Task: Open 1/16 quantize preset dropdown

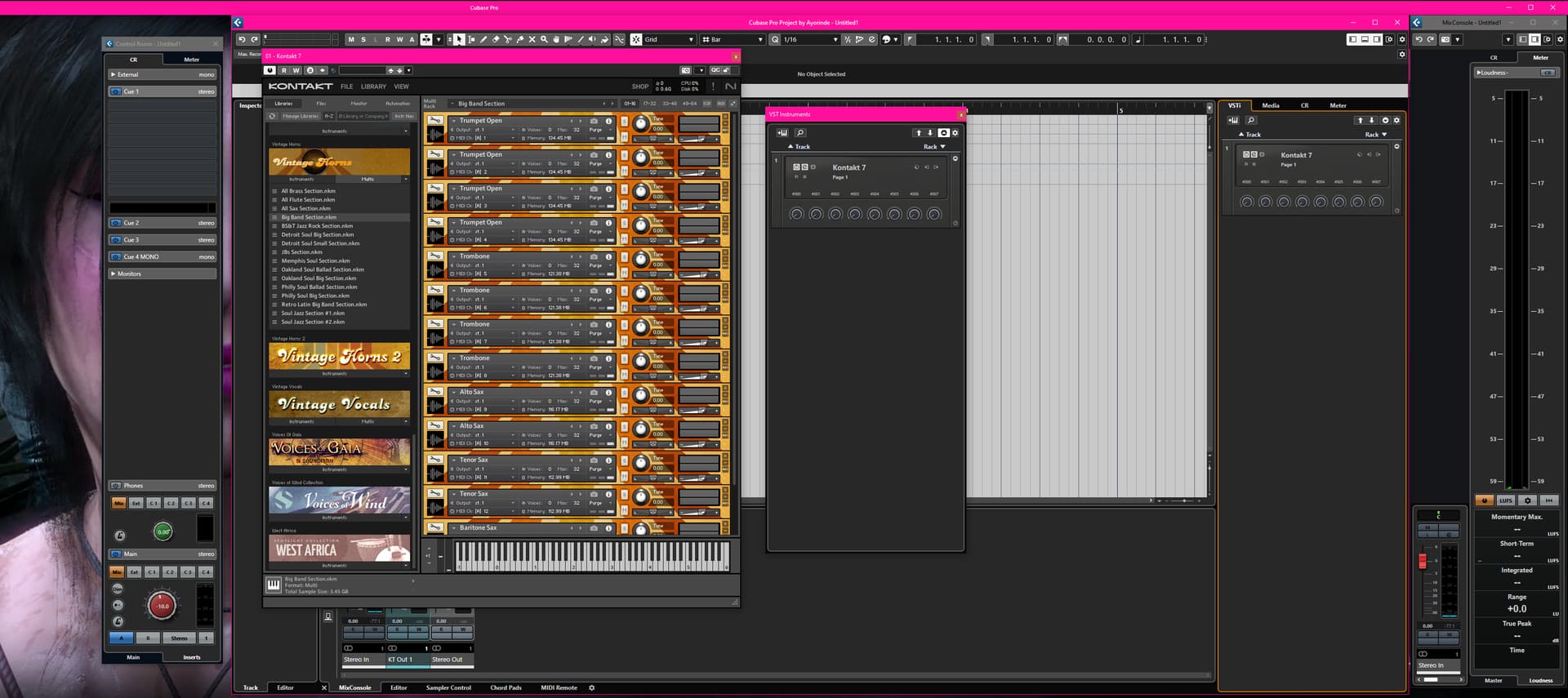Action: coord(810,39)
